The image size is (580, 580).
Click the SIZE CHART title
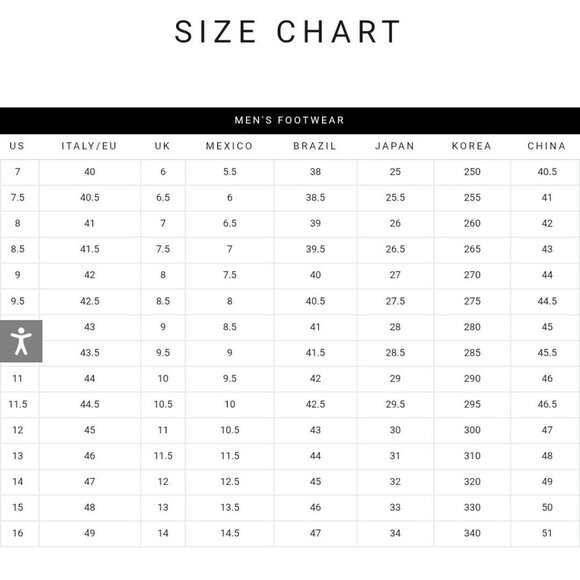tap(288, 32)
